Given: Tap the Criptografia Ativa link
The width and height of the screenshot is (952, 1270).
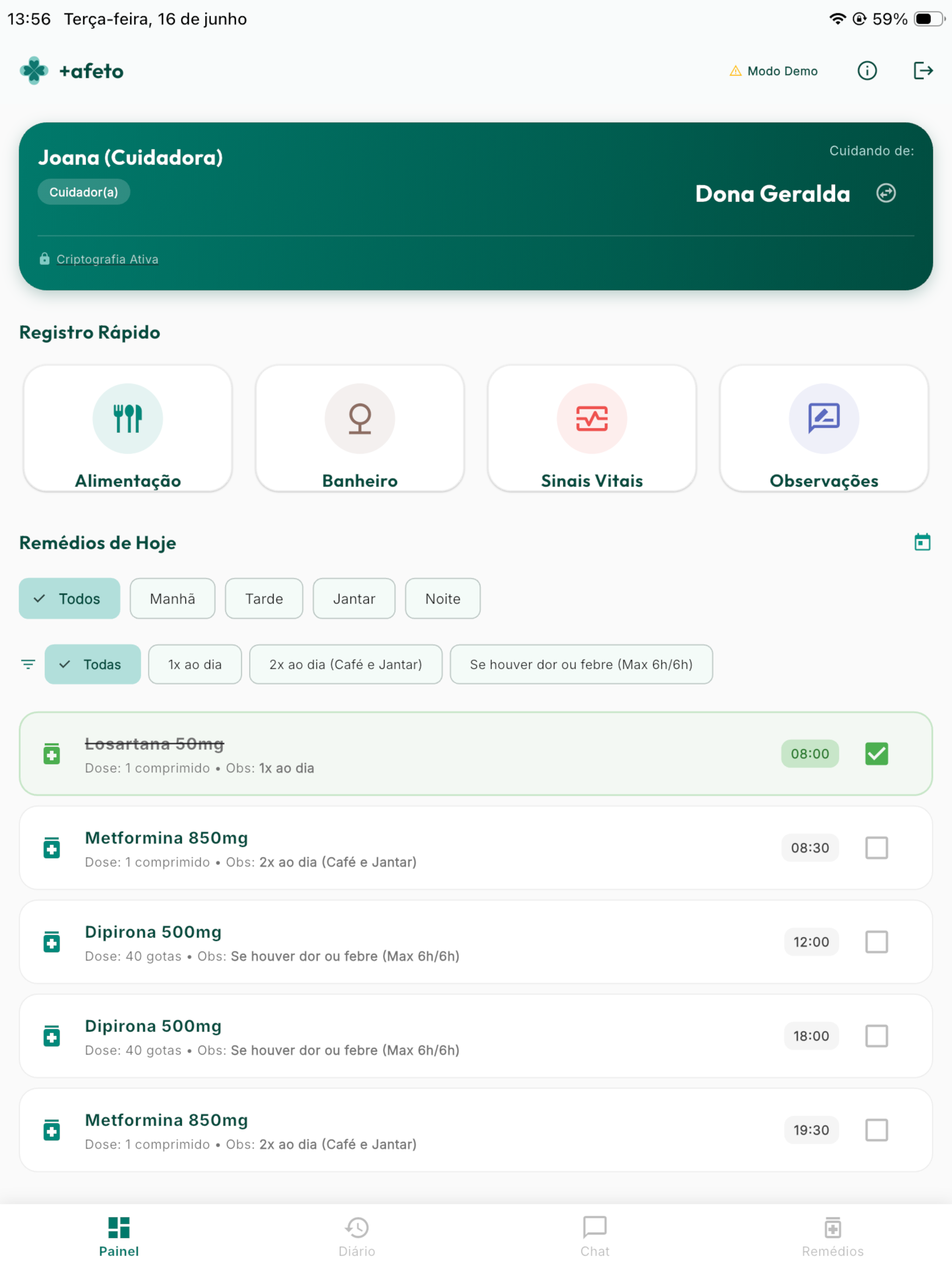Looking at the screenshot, I should (x=107, y=259).
